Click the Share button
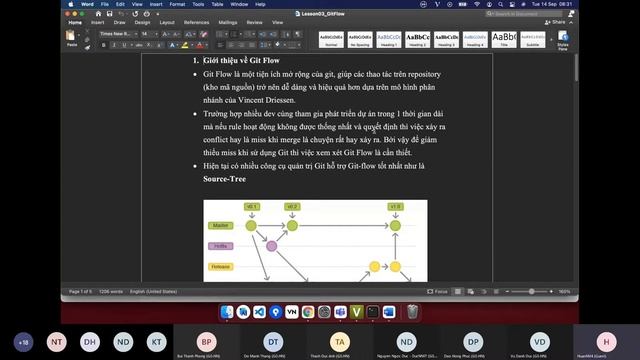The height and width of the screenshot is (360, 640). pyautogui.click(x=555, y=22)
